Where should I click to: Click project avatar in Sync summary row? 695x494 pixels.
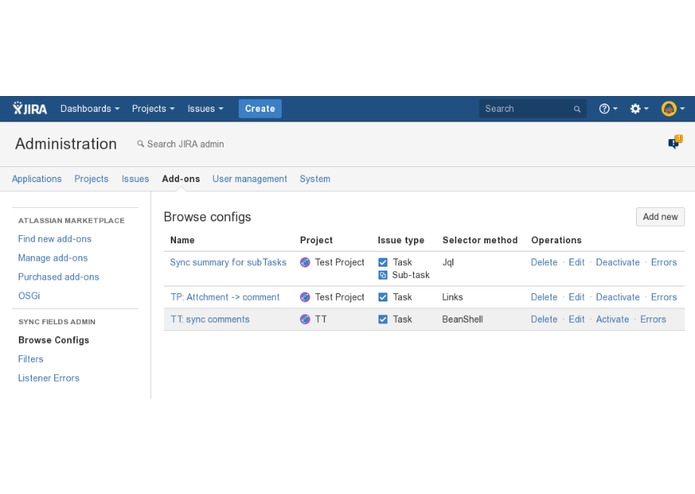click(x=305, y=262)
